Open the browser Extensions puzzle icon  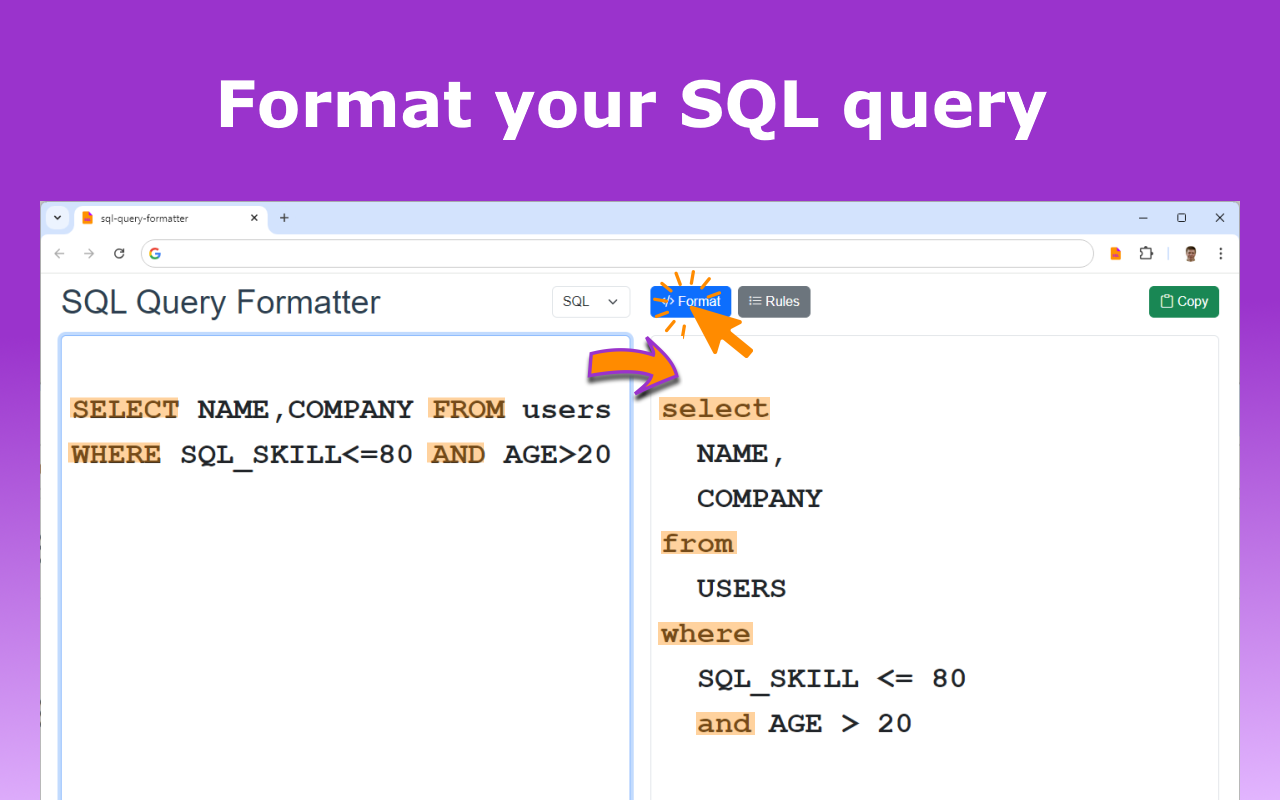pos(1146,253)
